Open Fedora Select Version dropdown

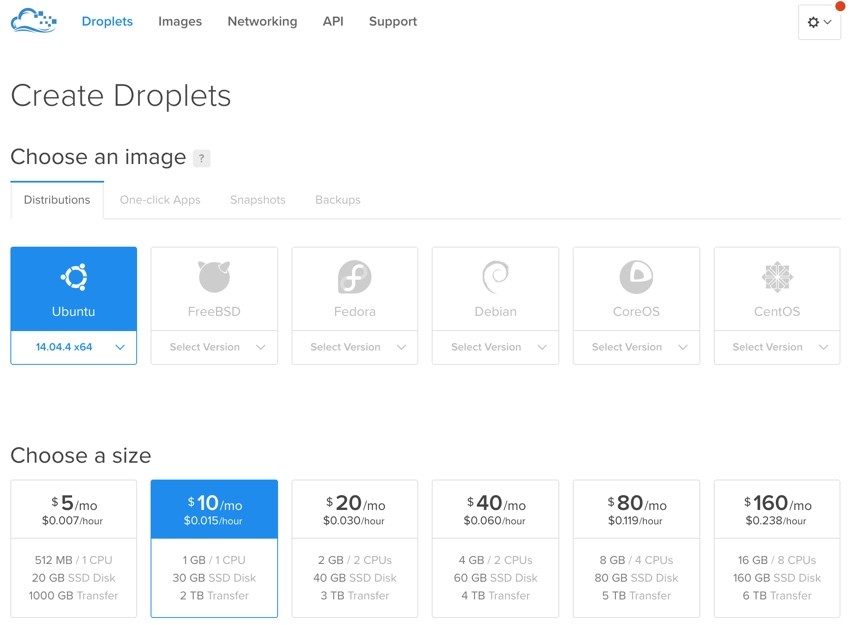pos(355,347)
